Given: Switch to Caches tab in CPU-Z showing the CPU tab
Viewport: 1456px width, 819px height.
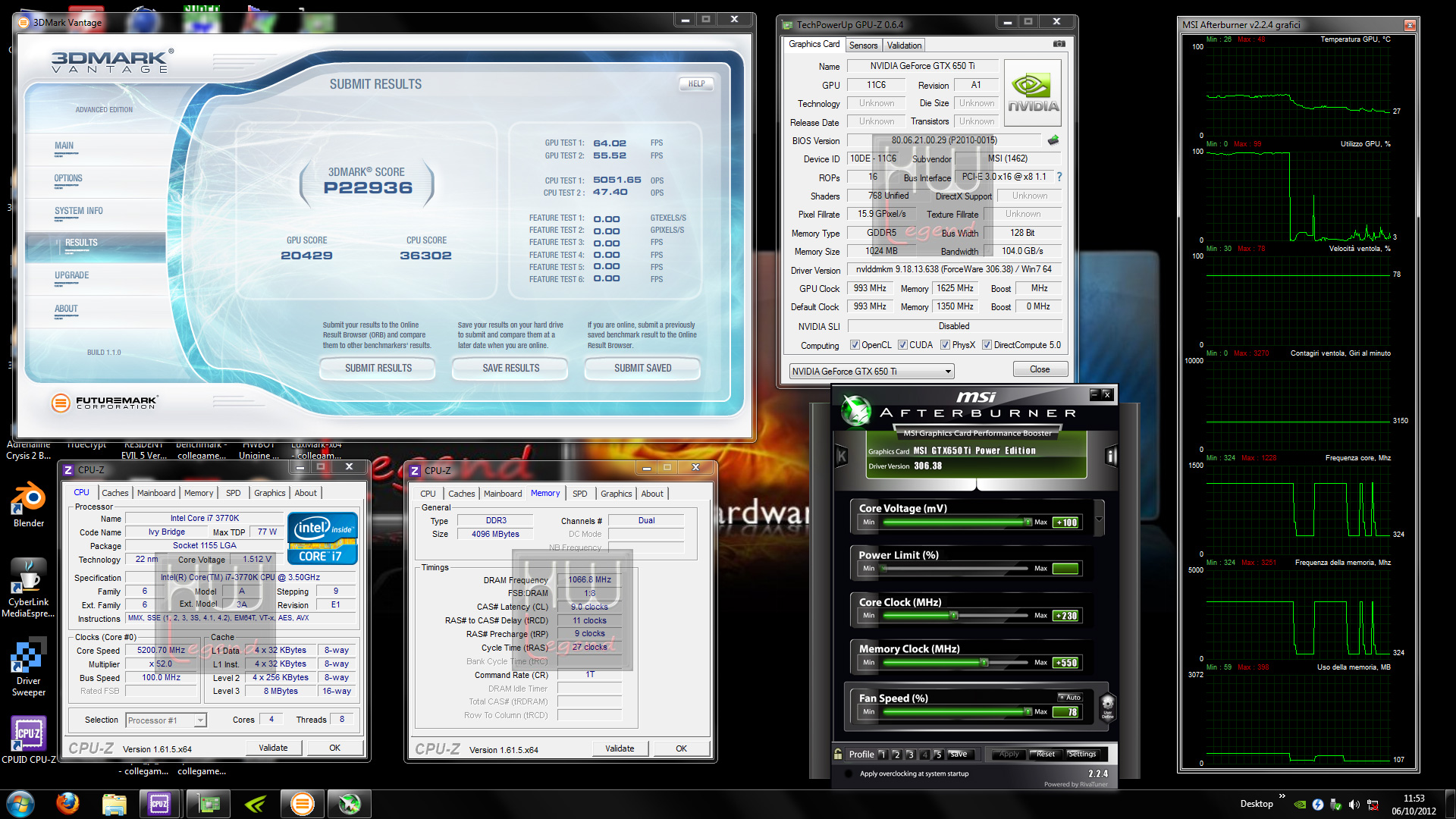Looking at the screenshot, I should [115, 493].
